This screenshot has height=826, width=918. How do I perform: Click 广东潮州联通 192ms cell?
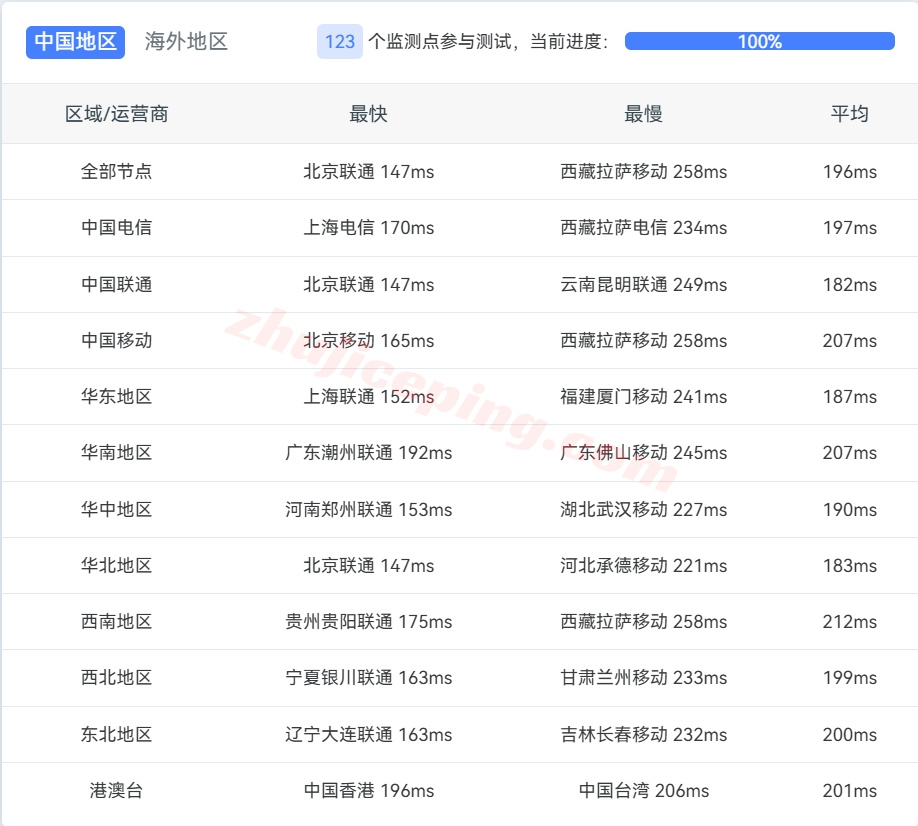point(368,453)
